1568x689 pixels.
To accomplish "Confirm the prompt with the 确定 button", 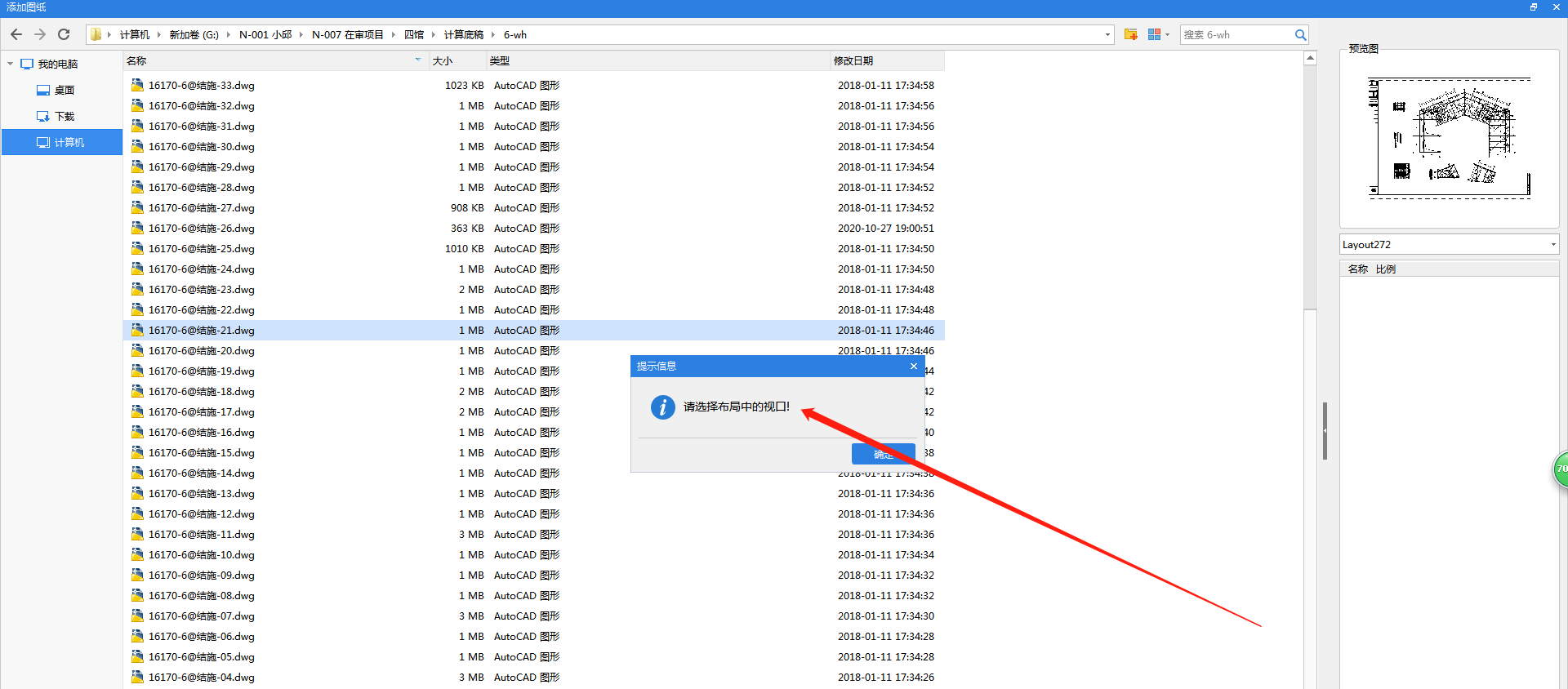I will click(883, 454).
